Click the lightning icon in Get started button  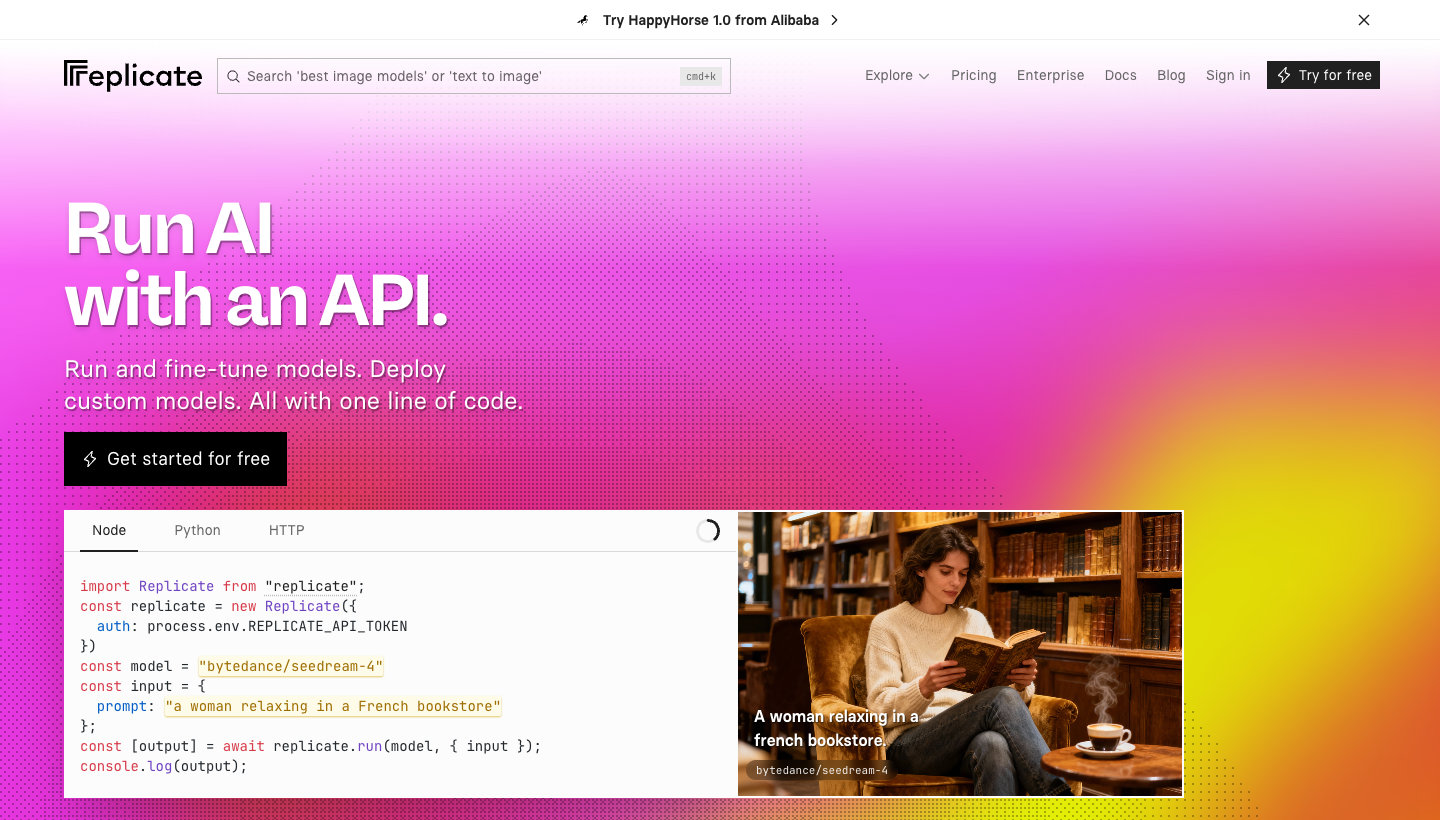(x=90, y=459)
